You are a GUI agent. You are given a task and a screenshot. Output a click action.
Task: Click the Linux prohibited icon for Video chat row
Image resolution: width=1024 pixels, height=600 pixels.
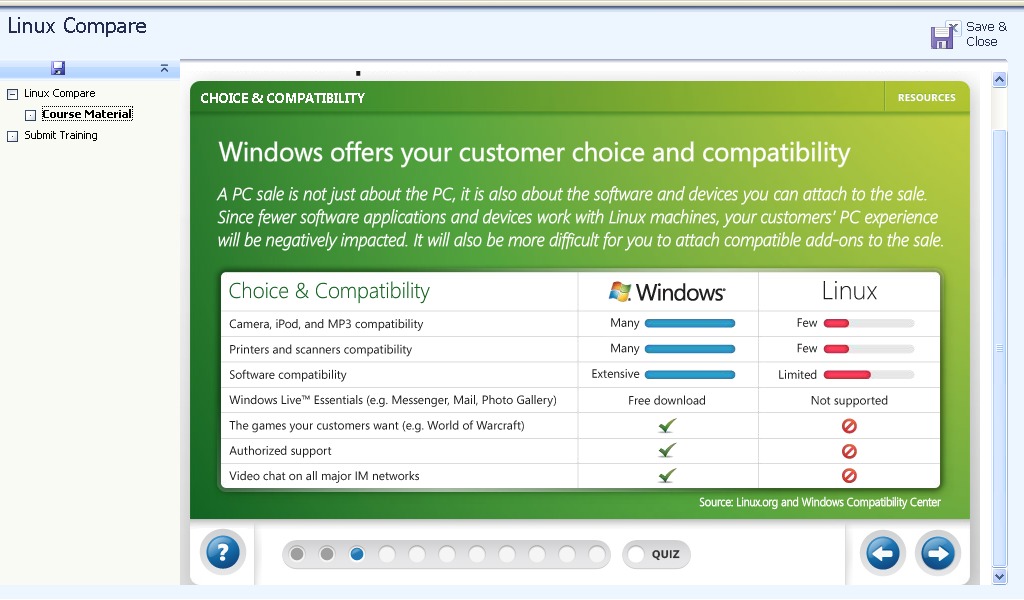click(x=849, y=476)
